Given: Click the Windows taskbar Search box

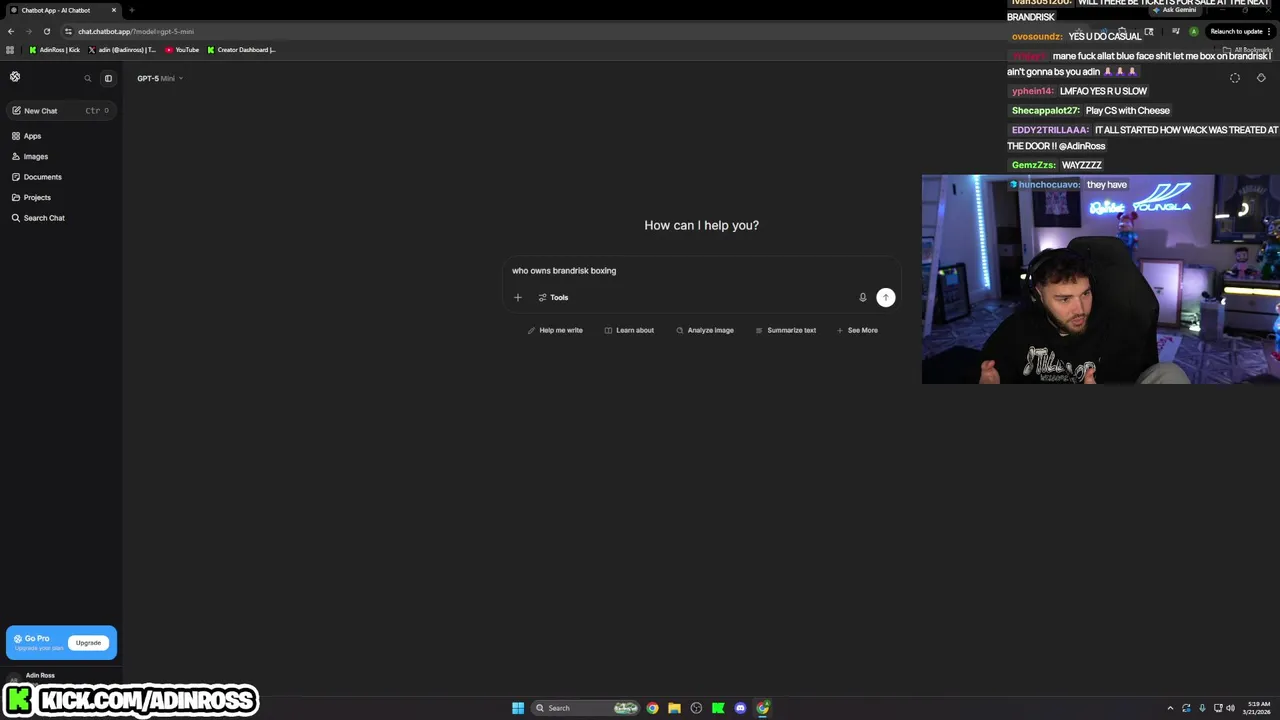Looking at the screenshot, I should [x=586, y=708].
